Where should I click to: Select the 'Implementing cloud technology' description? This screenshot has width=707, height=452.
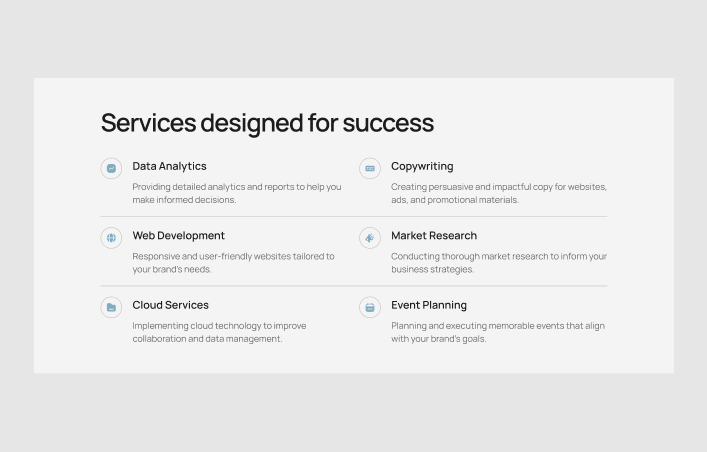(x=219, y=332)
